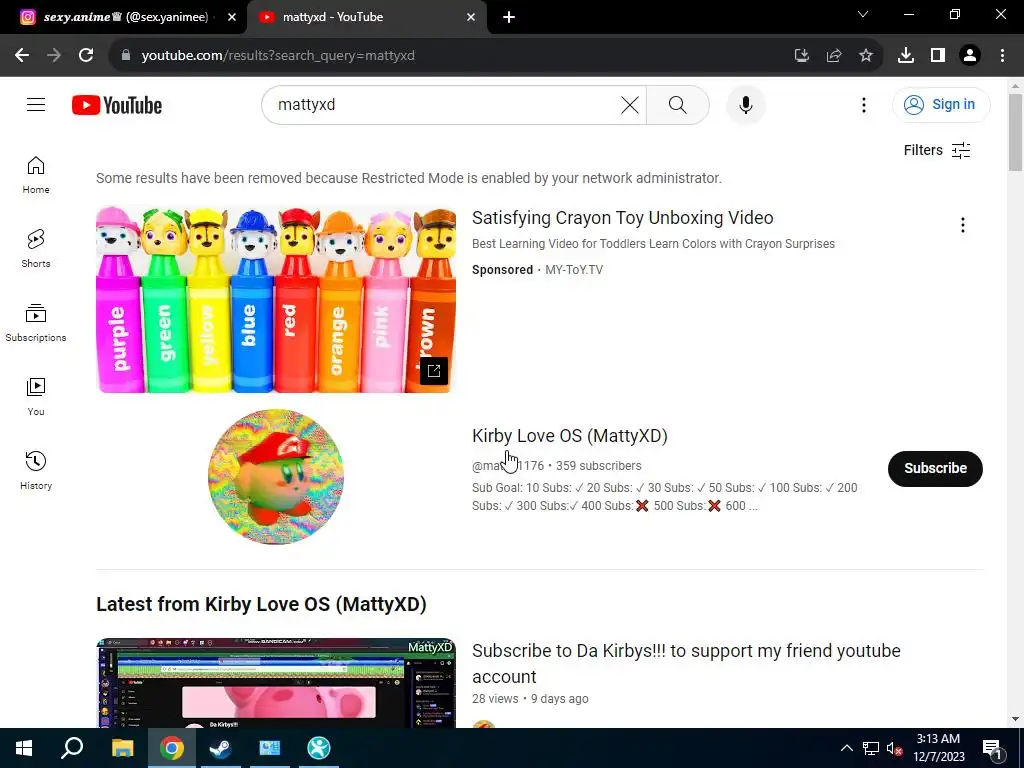This screenshot has height=768, width=1024.
Task: Click '359 subscribers' text
Action: pyautogui.click(x=598, y=466)
